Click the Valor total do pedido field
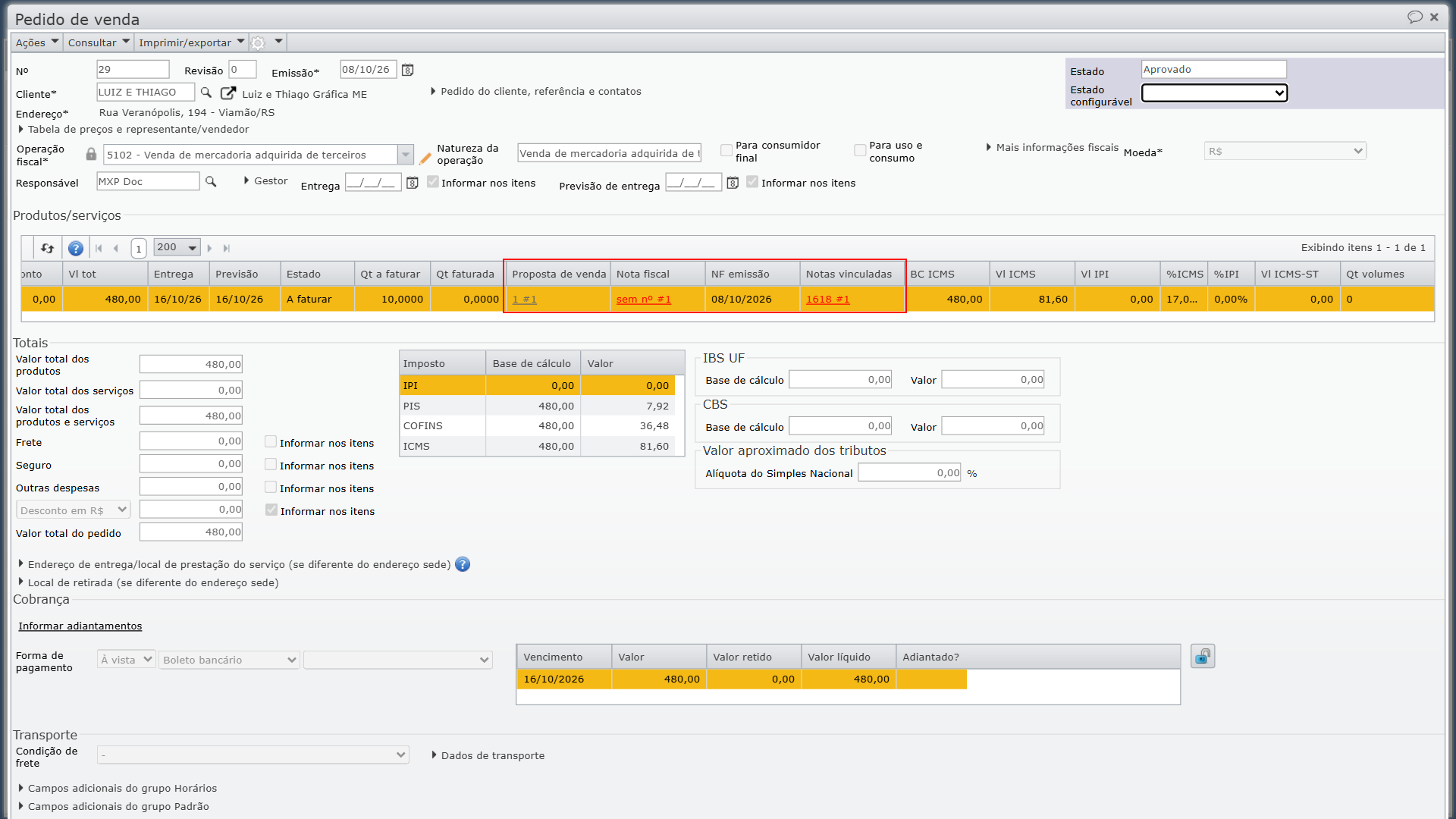This screenshot has height=819, width=1456. (191, 532)
